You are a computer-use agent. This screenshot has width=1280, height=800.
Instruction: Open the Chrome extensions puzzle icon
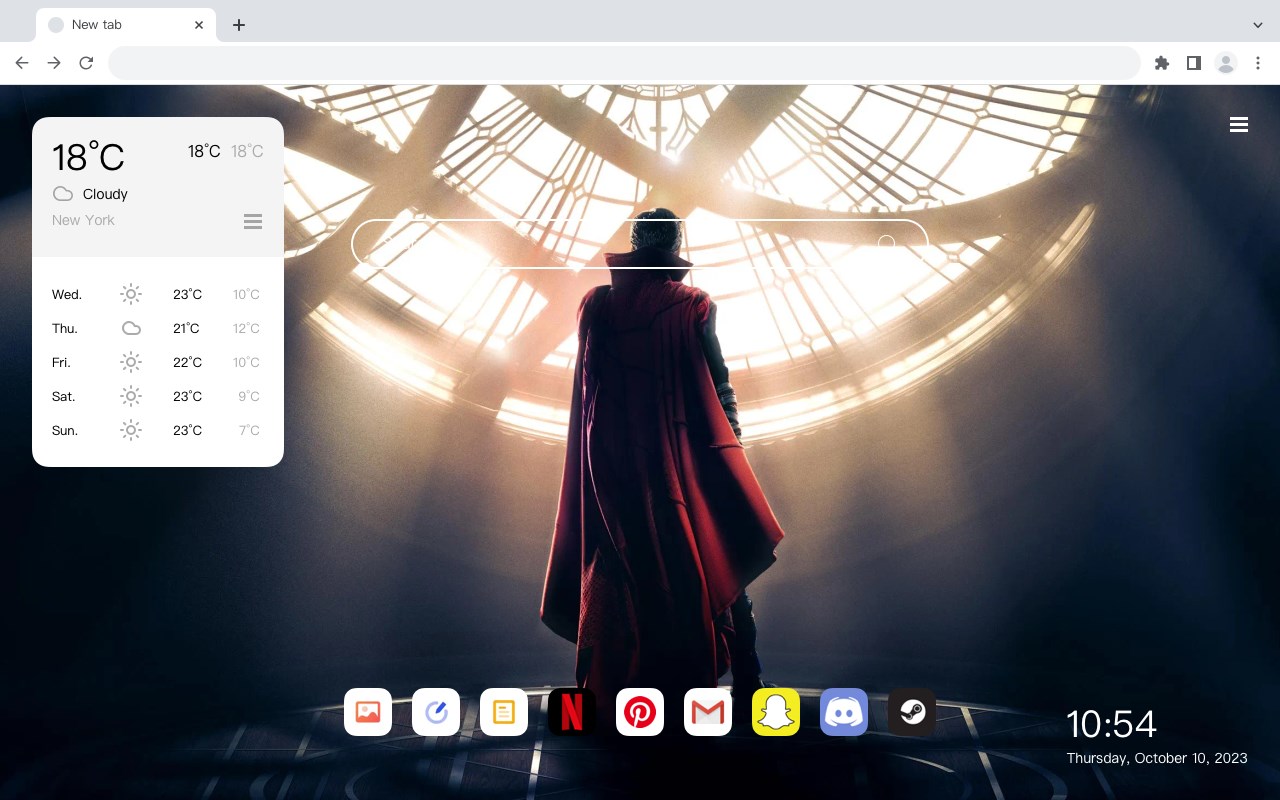(1161, 63)
